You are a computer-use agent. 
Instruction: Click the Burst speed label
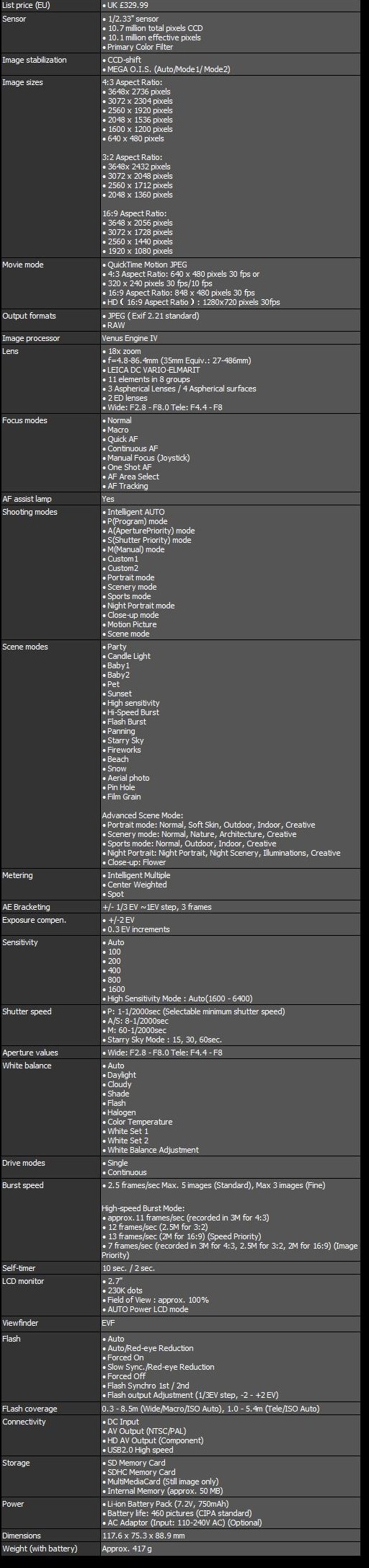(23, 1185)
